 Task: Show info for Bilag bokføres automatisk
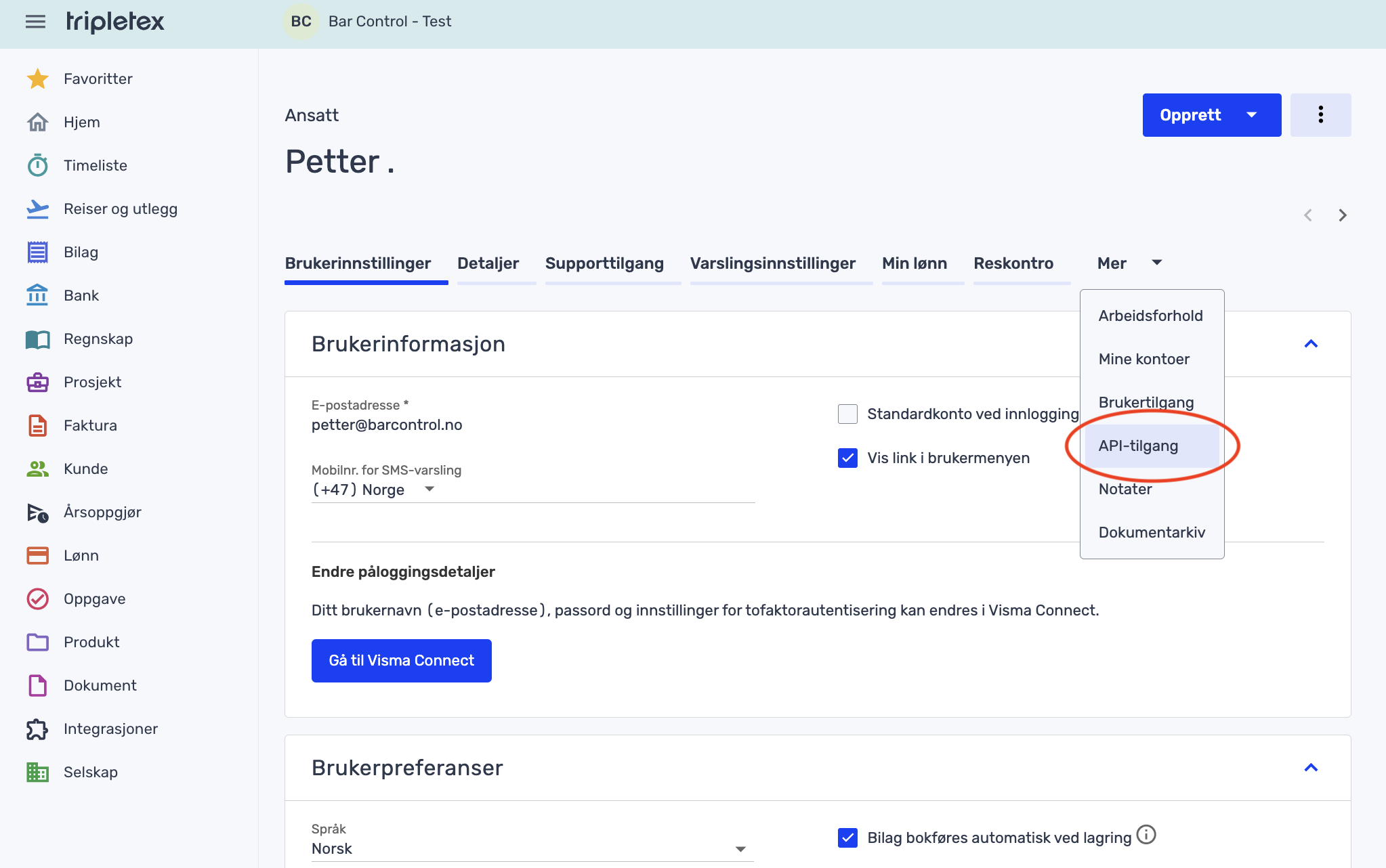(1146, 835)
